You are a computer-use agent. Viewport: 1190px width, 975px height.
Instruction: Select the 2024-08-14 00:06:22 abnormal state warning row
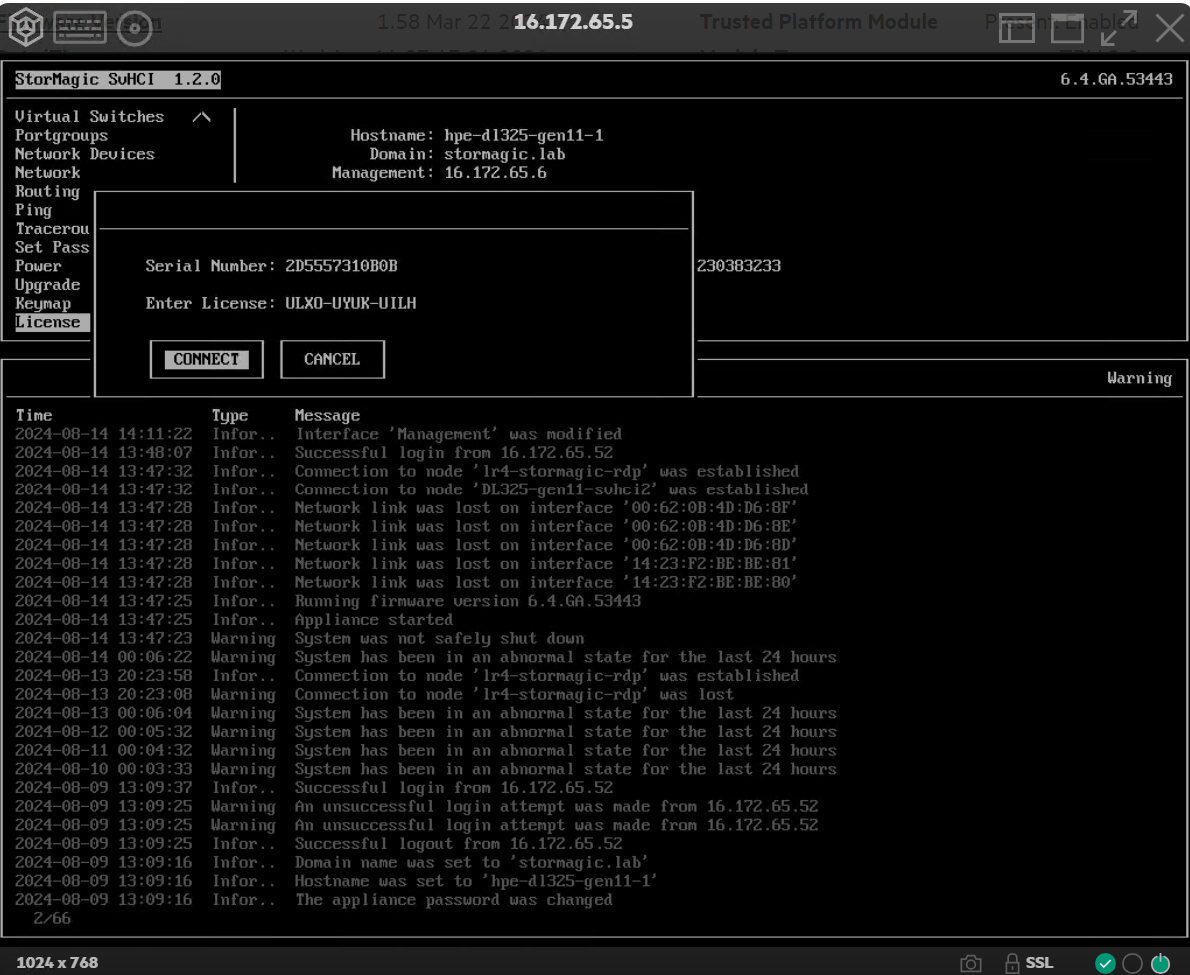click(x=426, y=657)
